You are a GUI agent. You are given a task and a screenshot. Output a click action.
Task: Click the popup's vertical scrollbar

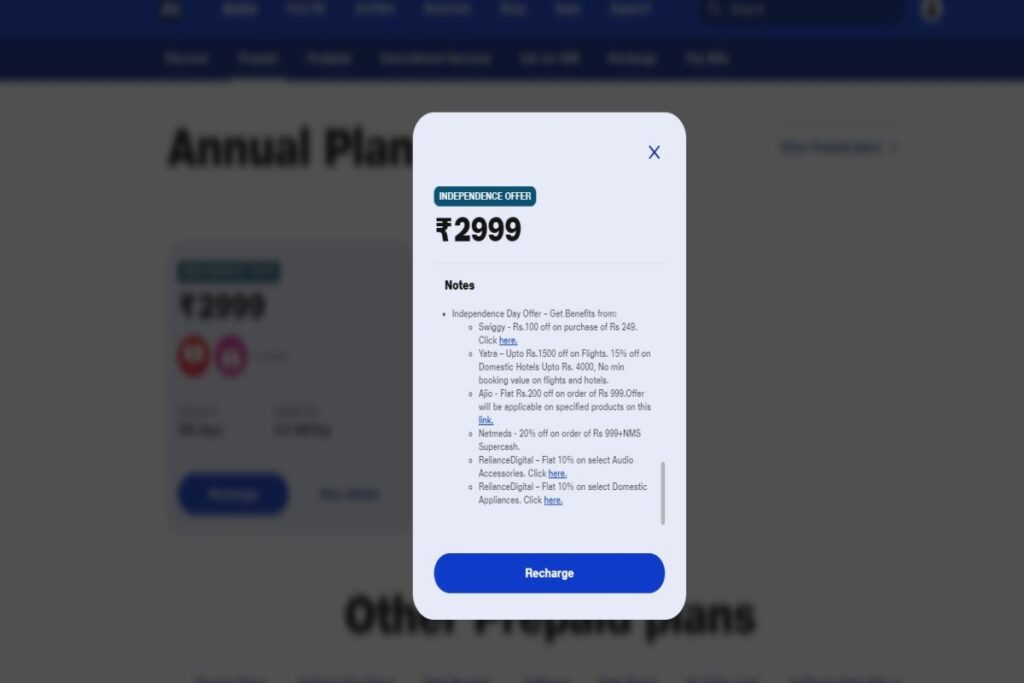663,493
